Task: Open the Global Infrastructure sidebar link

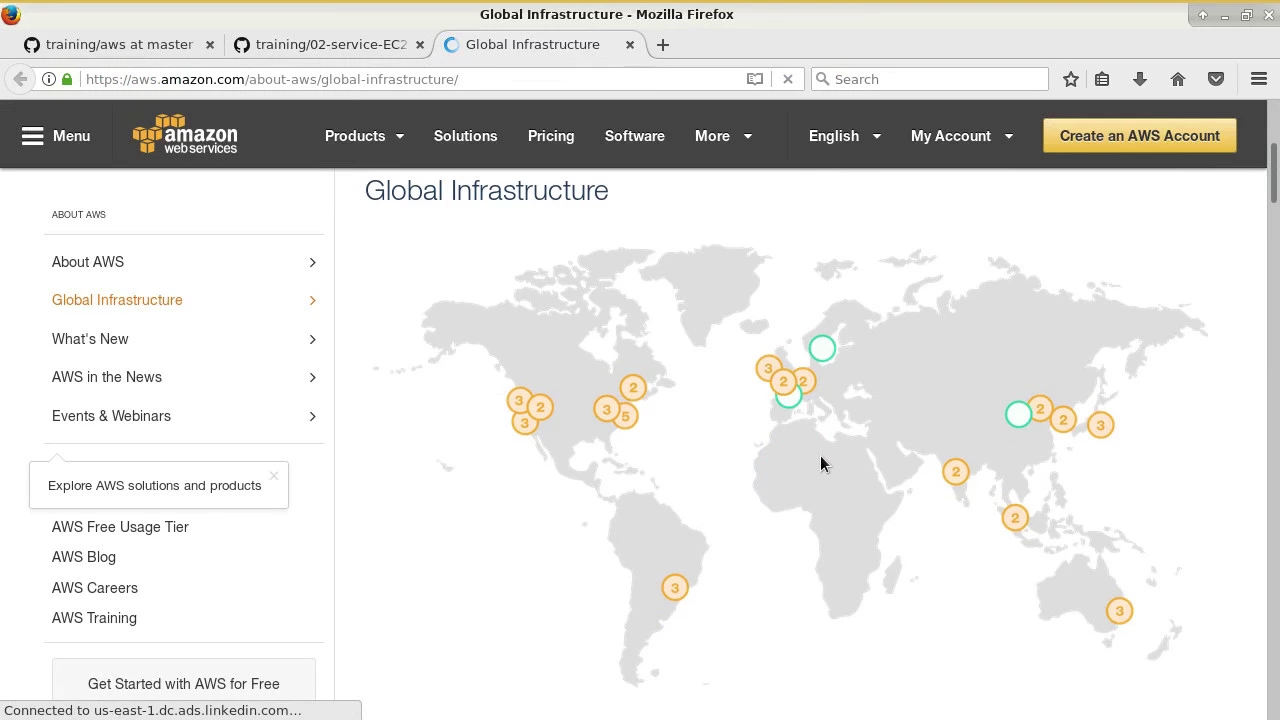Action: pyautogui.click(x=117, y=300)
